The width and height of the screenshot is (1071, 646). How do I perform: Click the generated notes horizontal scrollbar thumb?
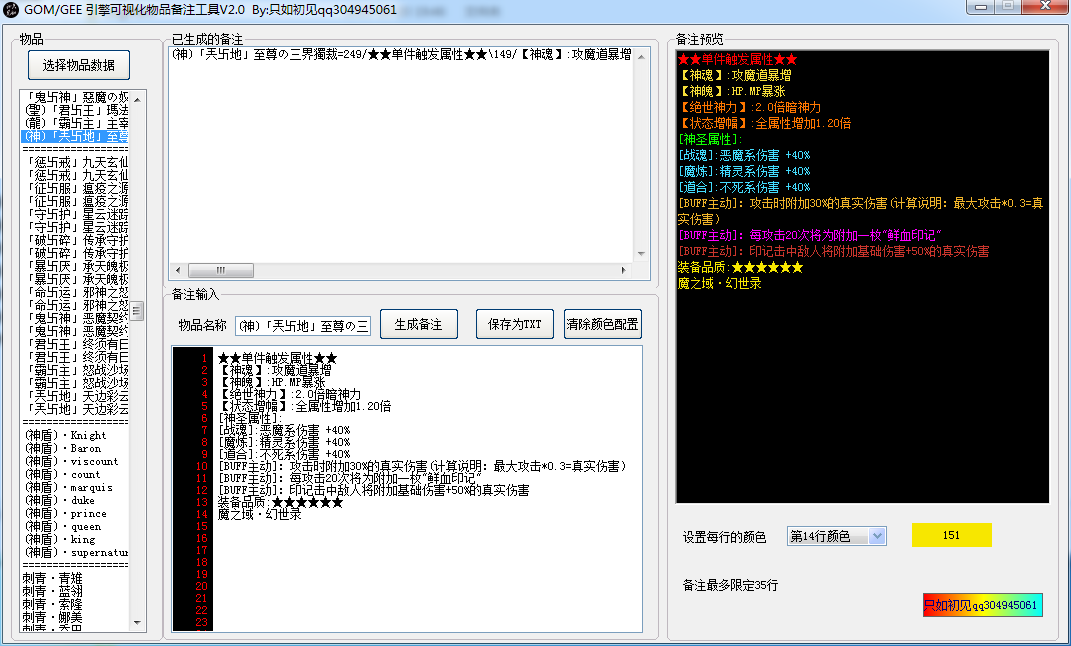click(221, 270)
